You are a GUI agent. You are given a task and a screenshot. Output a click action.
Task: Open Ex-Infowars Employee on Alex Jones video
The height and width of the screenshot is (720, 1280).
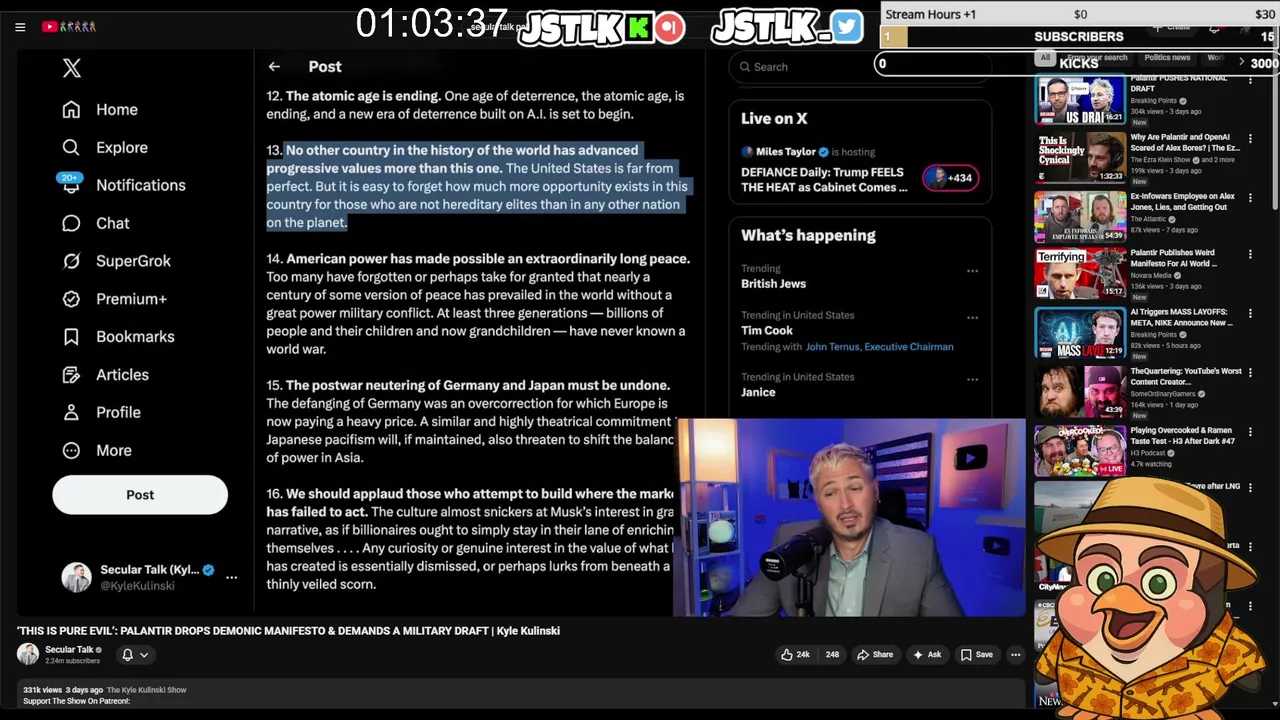coord(1182,202)
